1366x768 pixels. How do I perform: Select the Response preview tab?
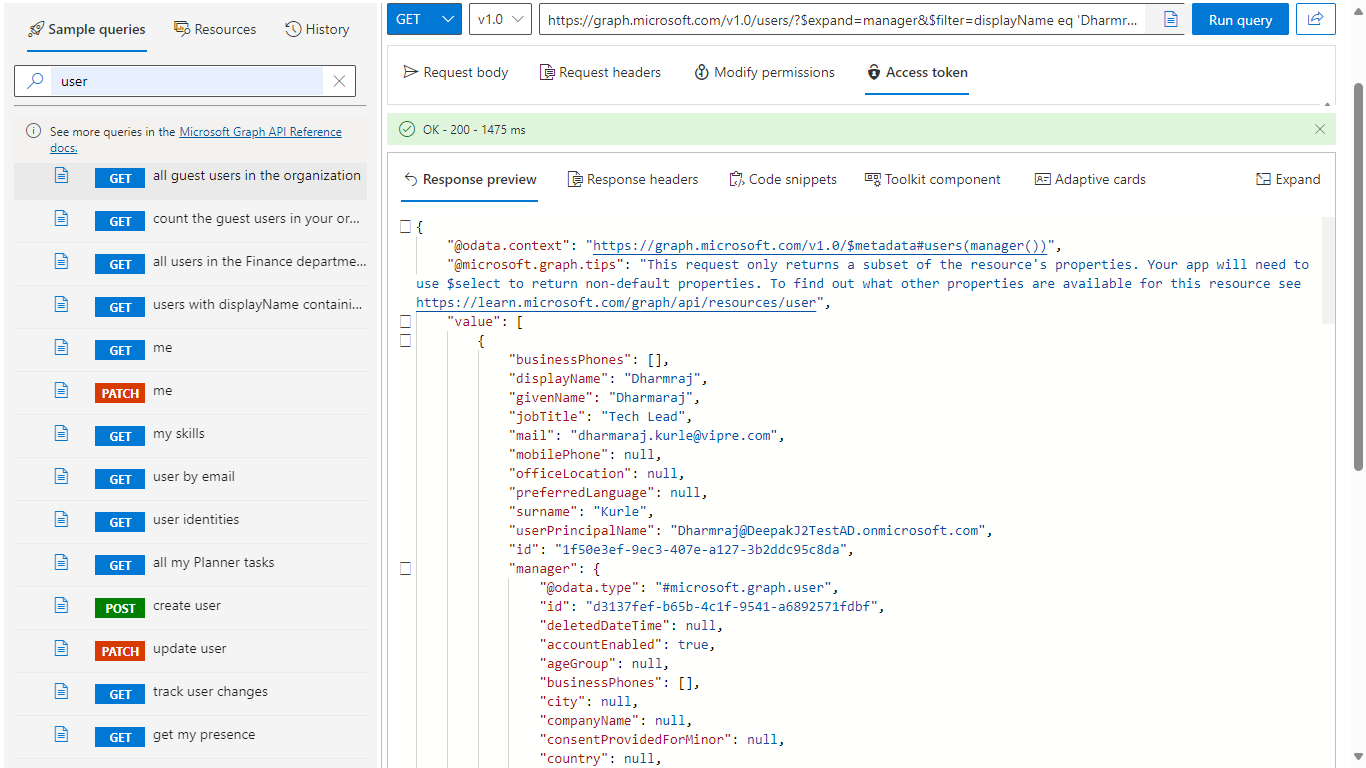[470, 179]
